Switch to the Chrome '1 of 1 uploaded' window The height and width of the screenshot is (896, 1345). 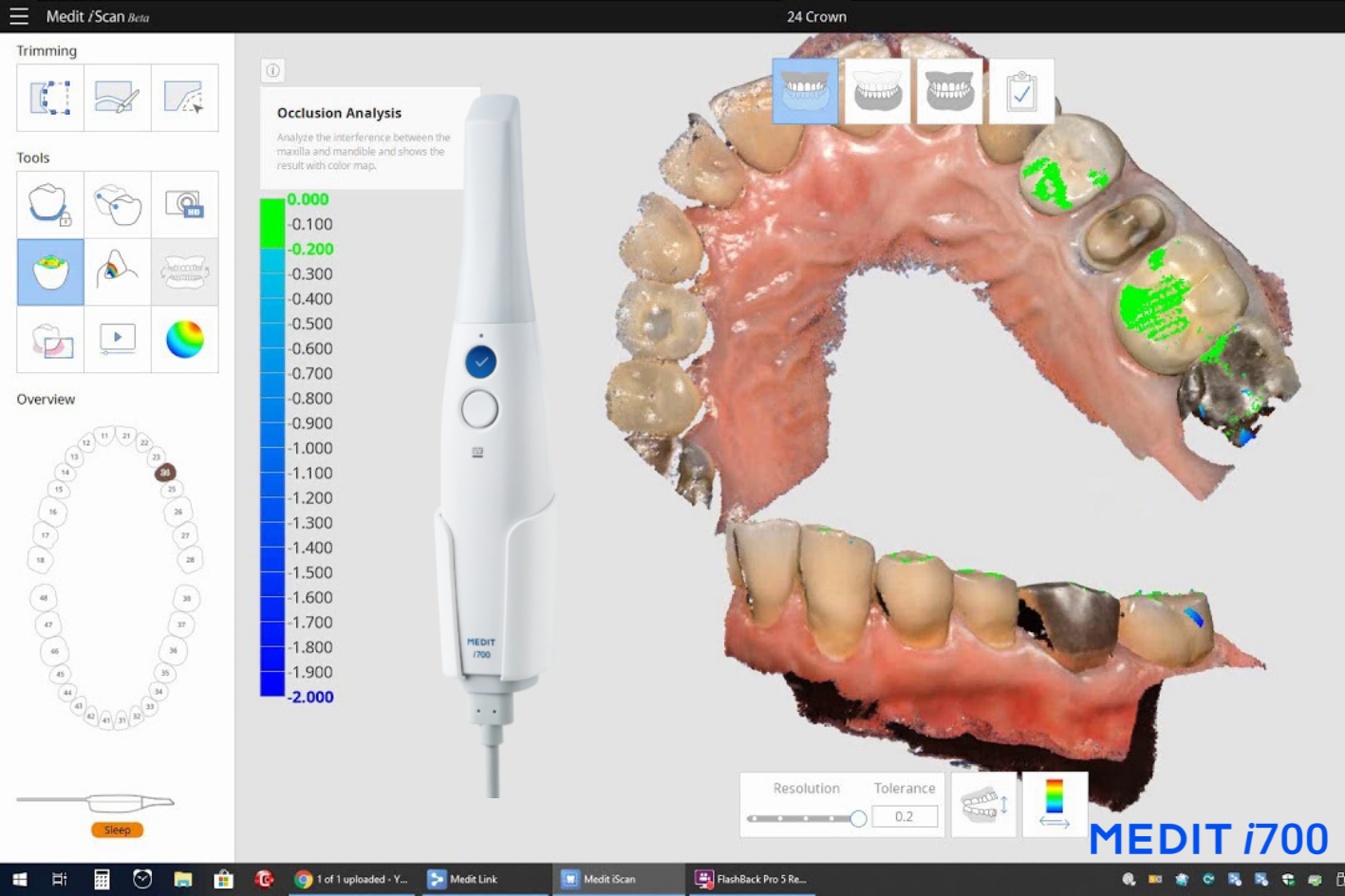click(350, 880)
